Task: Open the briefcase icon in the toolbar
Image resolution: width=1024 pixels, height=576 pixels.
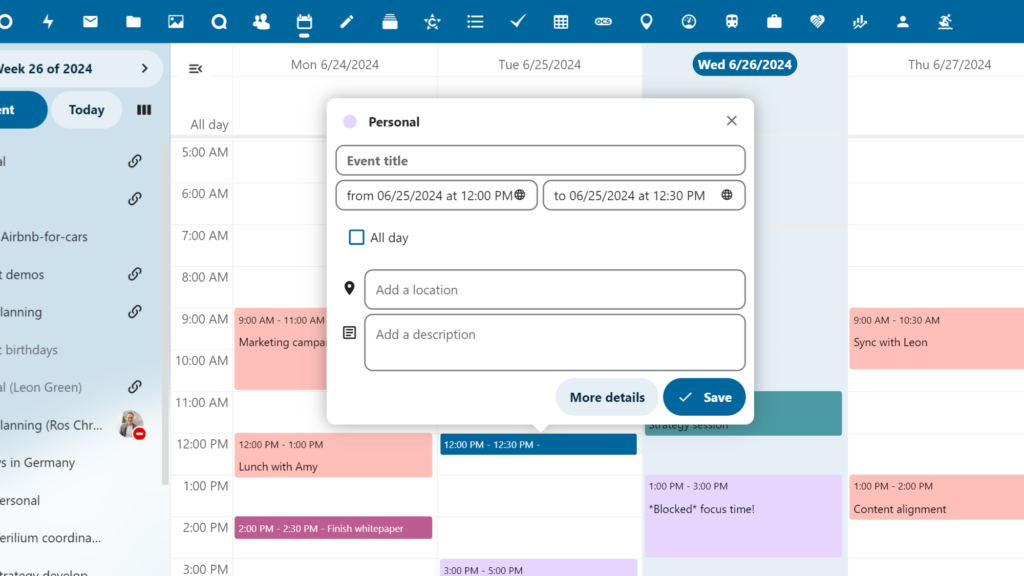Action: (x=775, y=21)
